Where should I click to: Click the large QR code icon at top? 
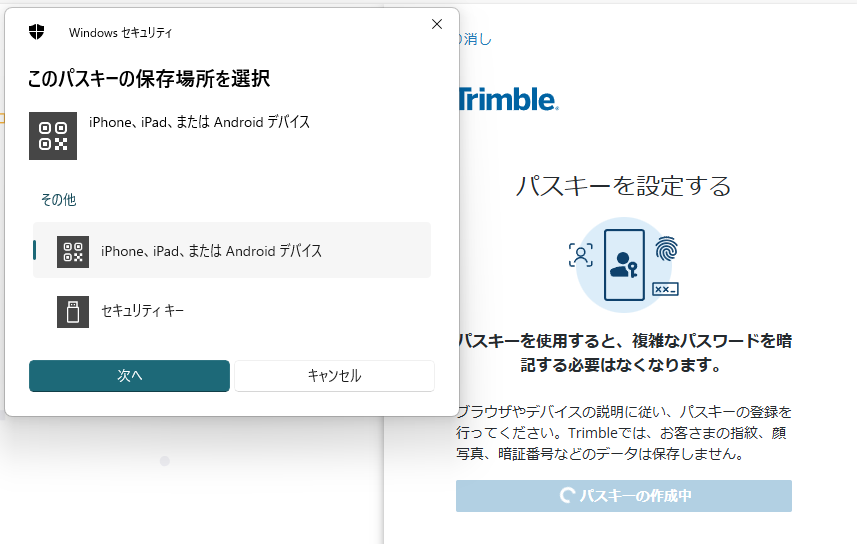(x=53, y=136)
